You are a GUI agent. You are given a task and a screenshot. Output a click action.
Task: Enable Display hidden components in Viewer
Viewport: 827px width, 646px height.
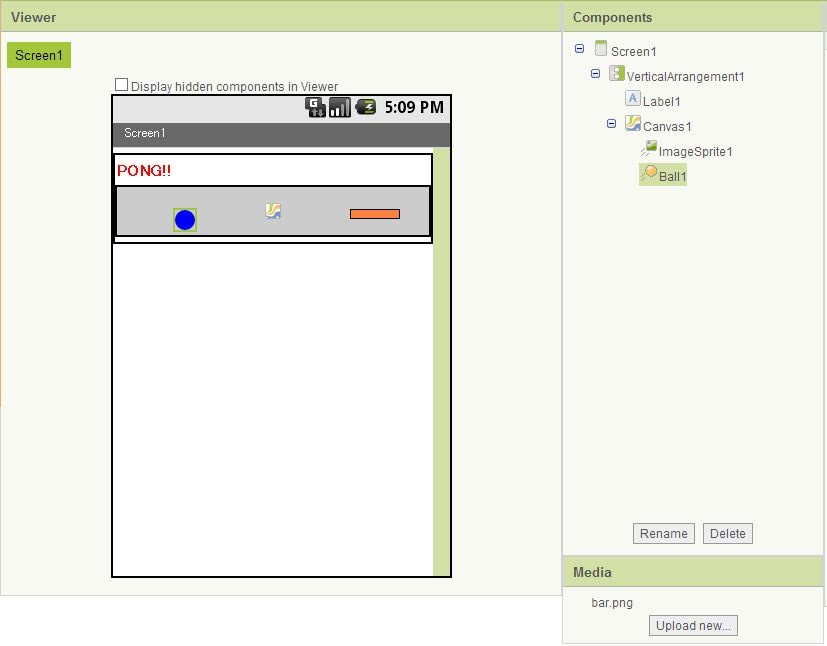[x=122, y=86]
